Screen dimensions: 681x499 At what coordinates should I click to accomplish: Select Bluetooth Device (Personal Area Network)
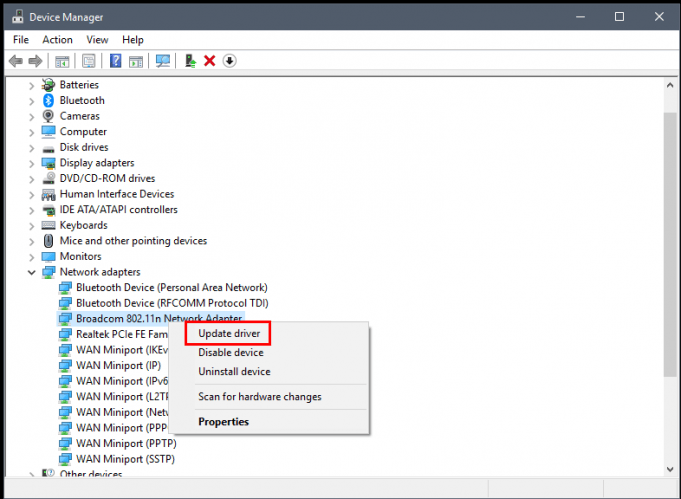[x=172, y=288]
